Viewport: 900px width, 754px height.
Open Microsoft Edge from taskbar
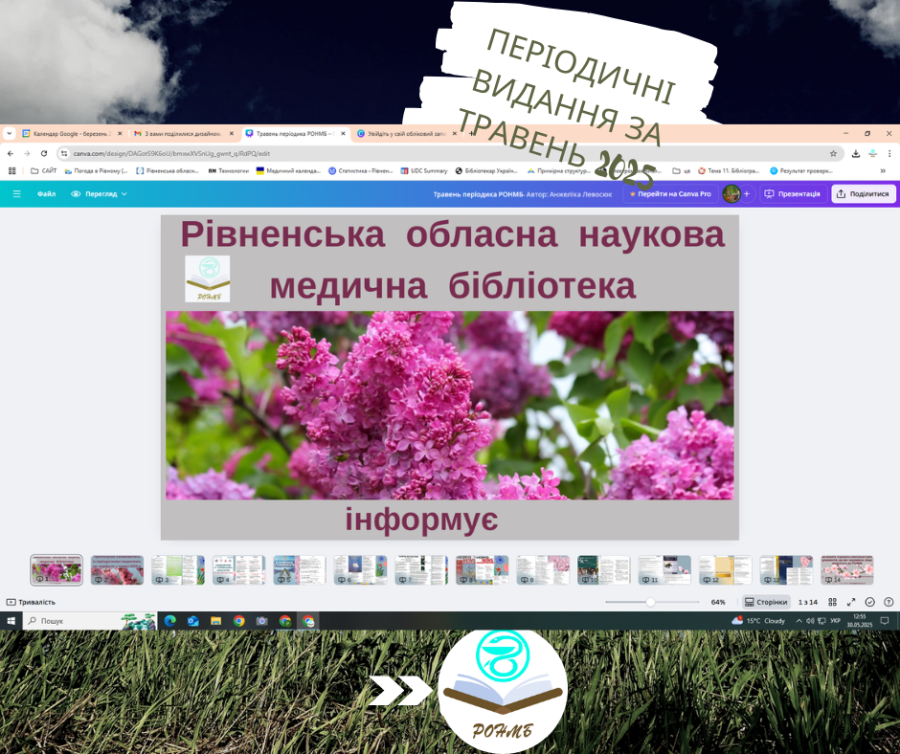tap(170, 621)
